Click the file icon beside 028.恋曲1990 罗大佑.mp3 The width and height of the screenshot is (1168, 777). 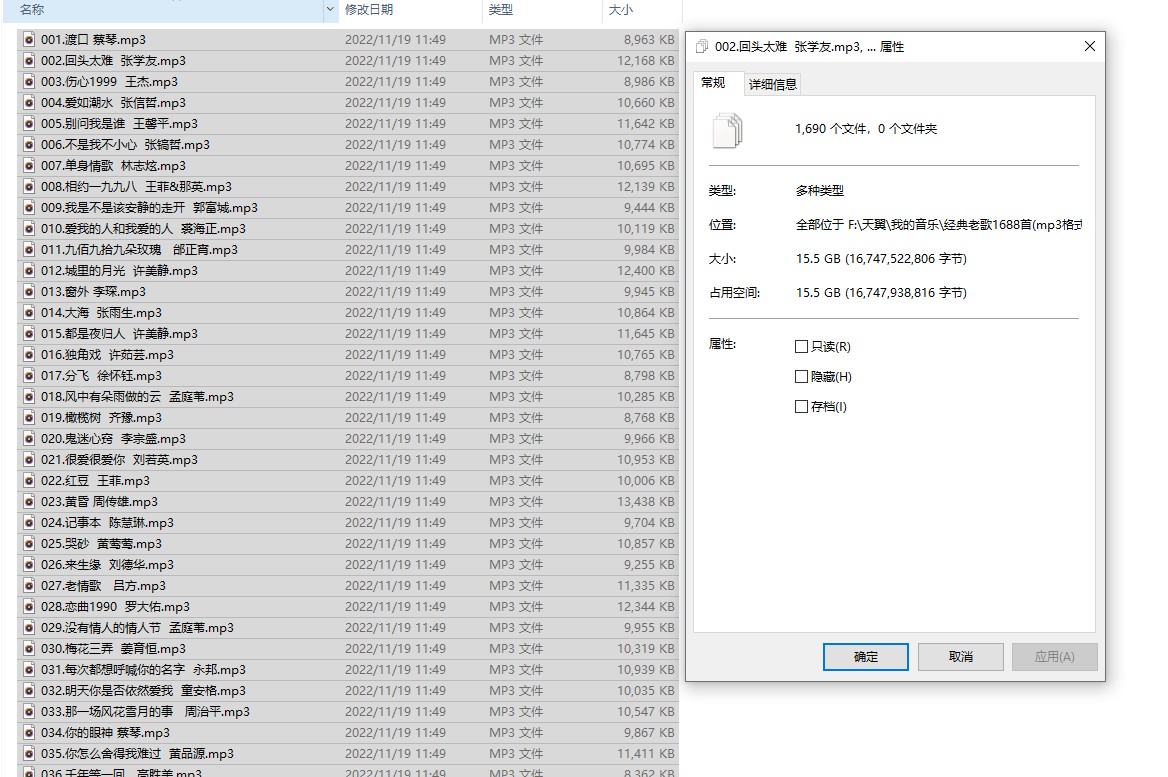(x=29, y=606)
